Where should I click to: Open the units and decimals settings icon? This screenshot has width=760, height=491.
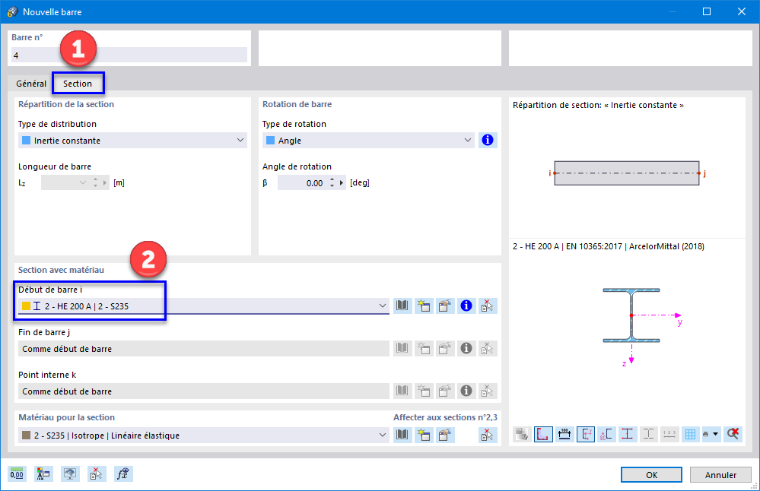tap(17, 474)
